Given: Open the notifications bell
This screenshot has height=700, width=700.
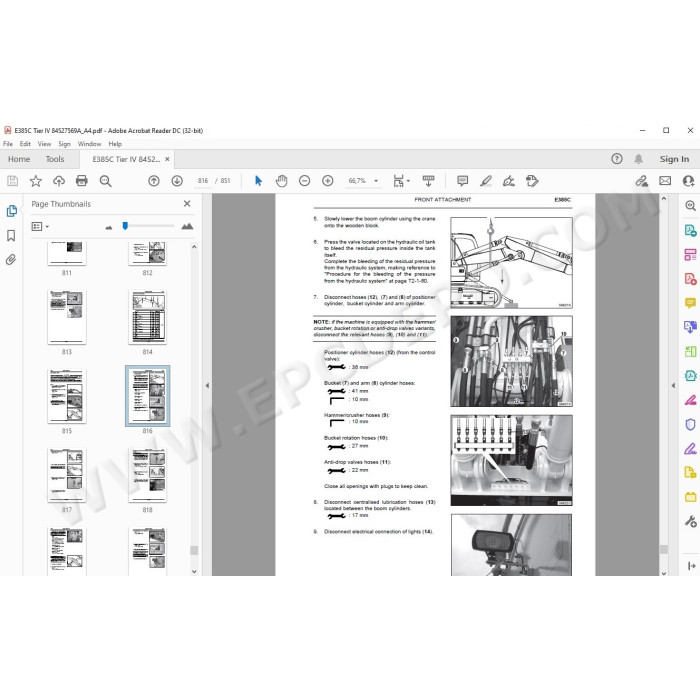Looking at the screenshot, I should coord(638,159).
